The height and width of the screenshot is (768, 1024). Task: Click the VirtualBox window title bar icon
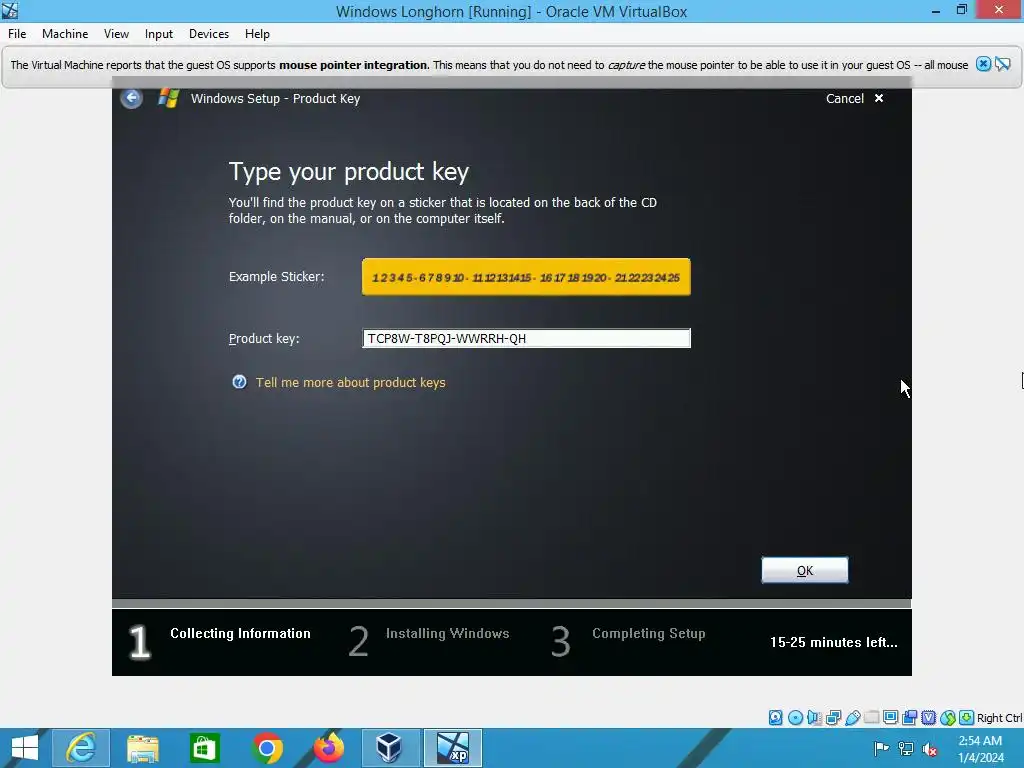coord(10,10)
